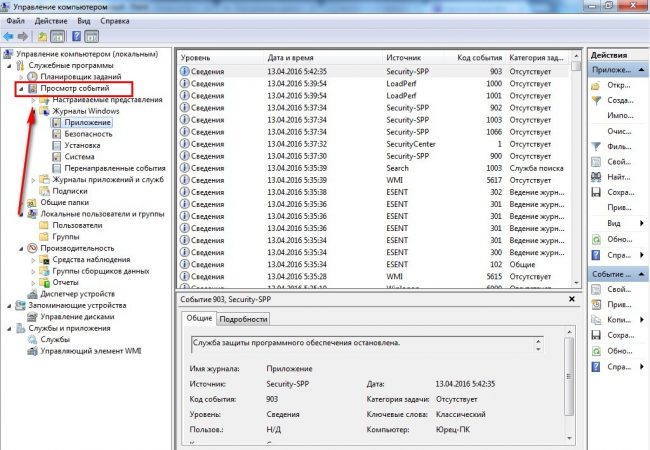Select the Приложение log in tree
Image resolution: width=650 pixels, height=450 pixels.
click(x=87, y=123)
